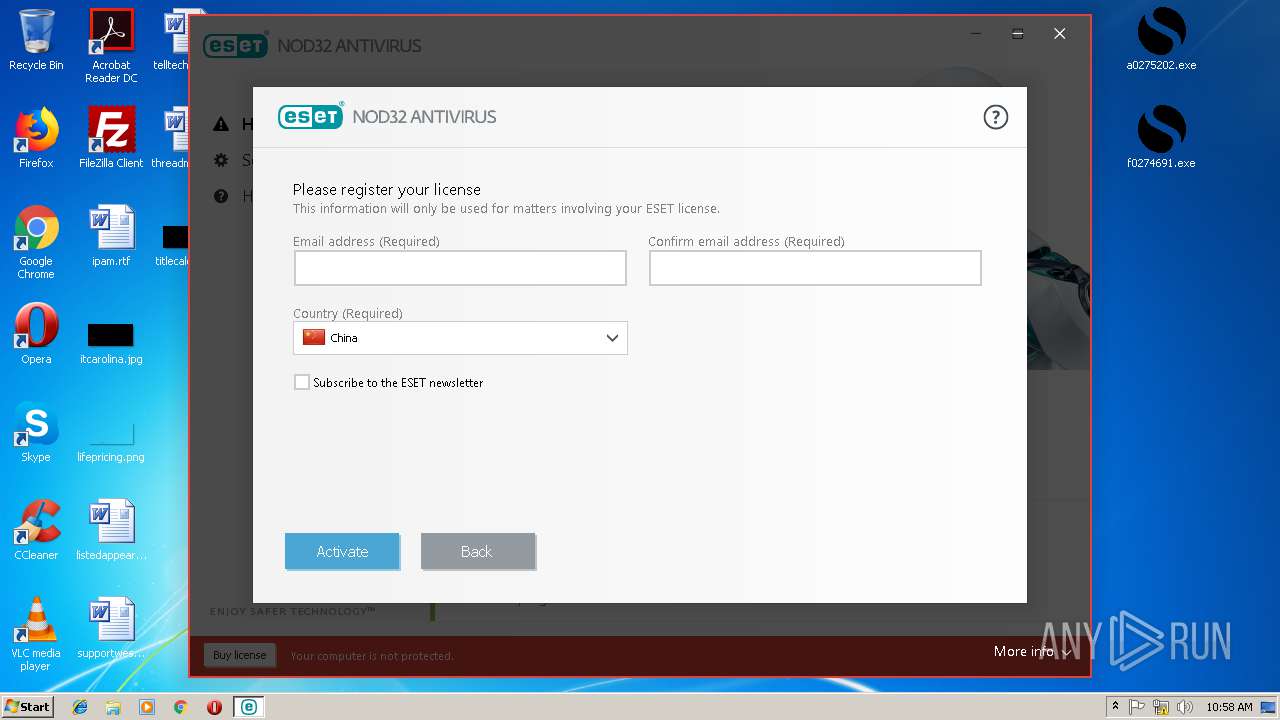Viewport: 1280px width, 720px height.
Task: Select ESET sidebar help question item
Action: (x=221, y=196)
